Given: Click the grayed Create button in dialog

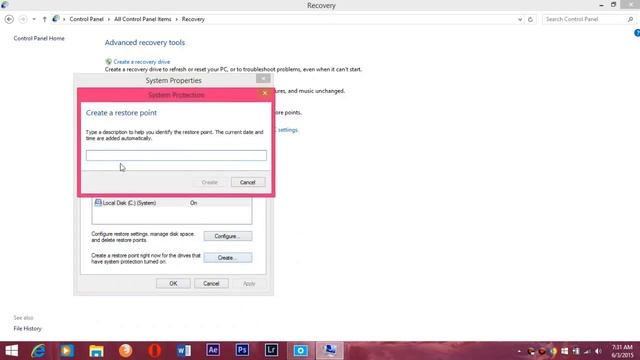Looking at the screenshot, I should (x=209, y=182).
